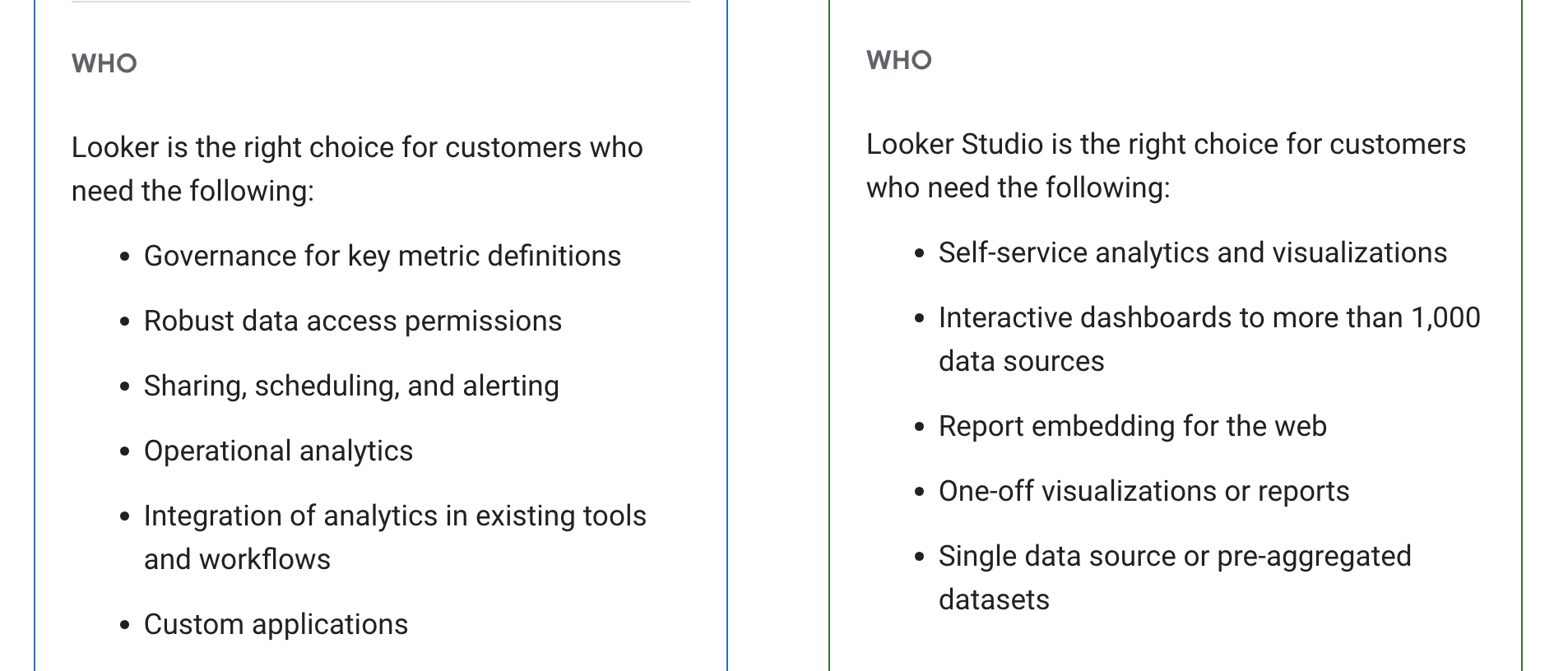Click the "Looker is the right choice" paragraph
Viewport: 1568px width, 671px height.
pos(357,169)
